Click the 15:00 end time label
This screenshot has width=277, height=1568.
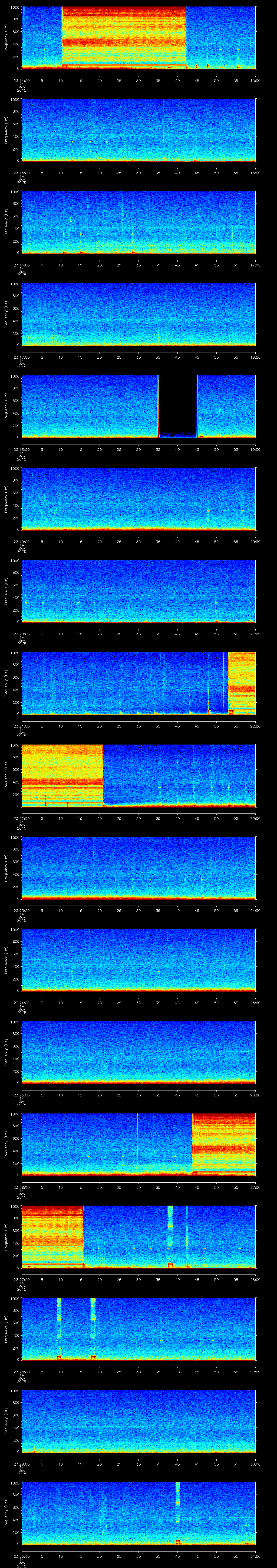(256, 80)
